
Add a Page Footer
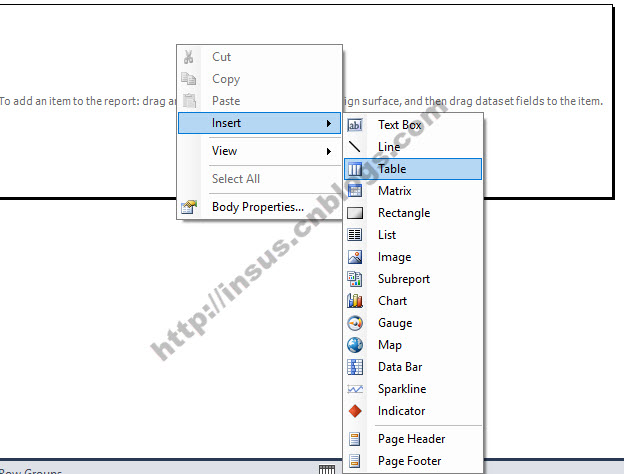(413, 461)
